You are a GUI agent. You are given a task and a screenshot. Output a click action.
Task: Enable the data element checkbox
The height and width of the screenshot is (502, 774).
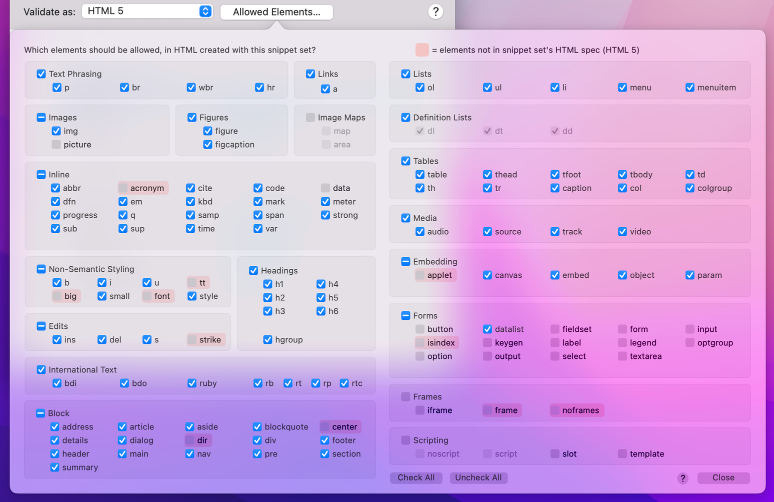click(x=325, y=188)
